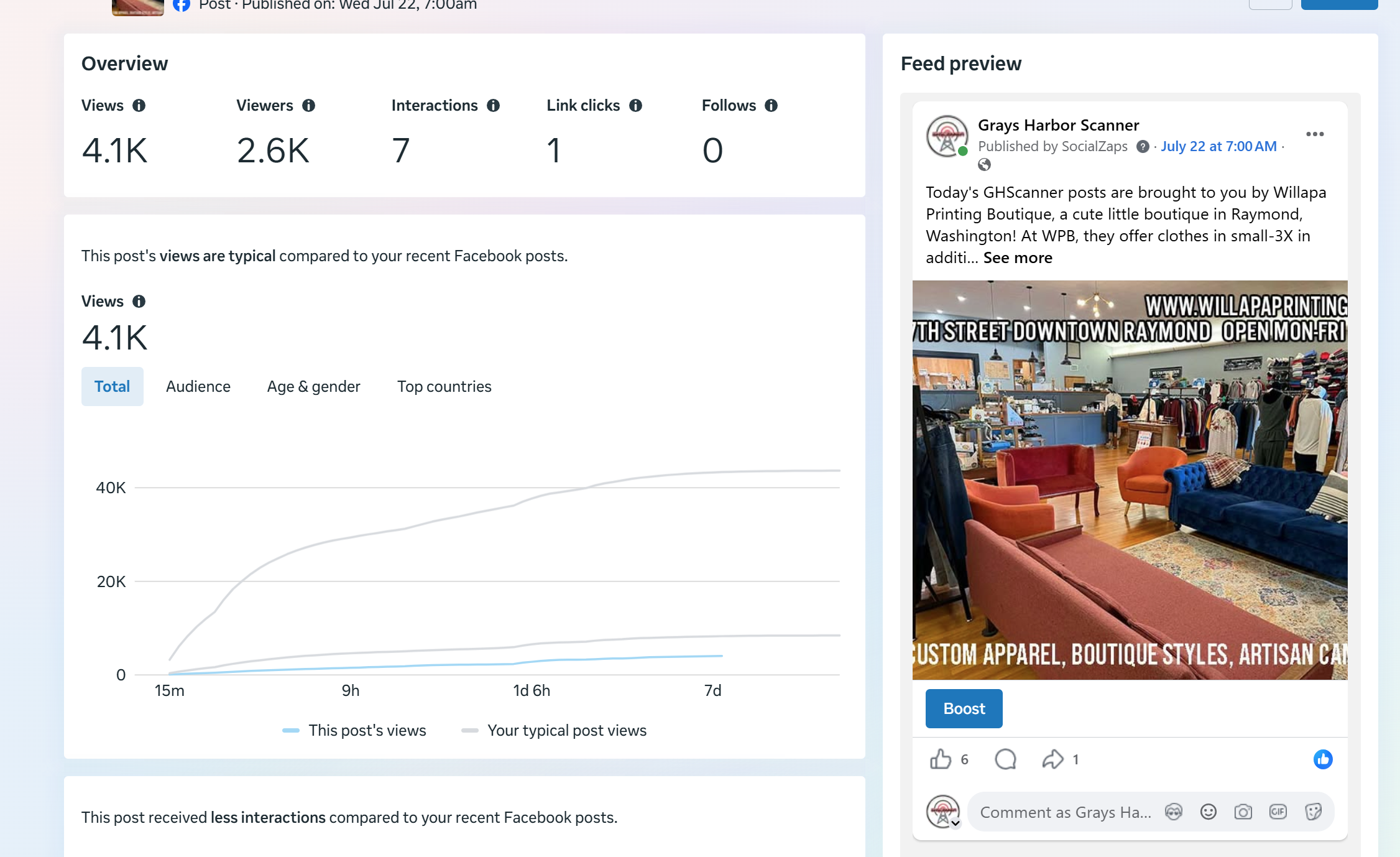Click the question mark icon beside SocialZaps

point(1143,147)
